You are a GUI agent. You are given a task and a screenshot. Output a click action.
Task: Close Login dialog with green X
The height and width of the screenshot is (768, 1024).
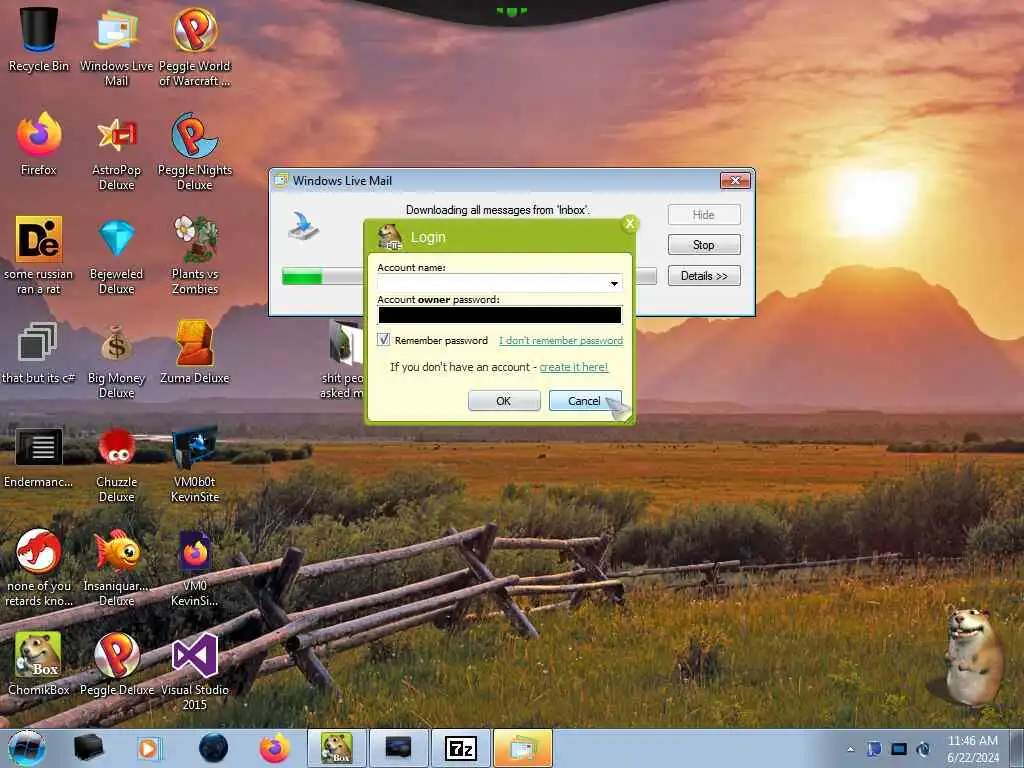(x=630, y=224)
